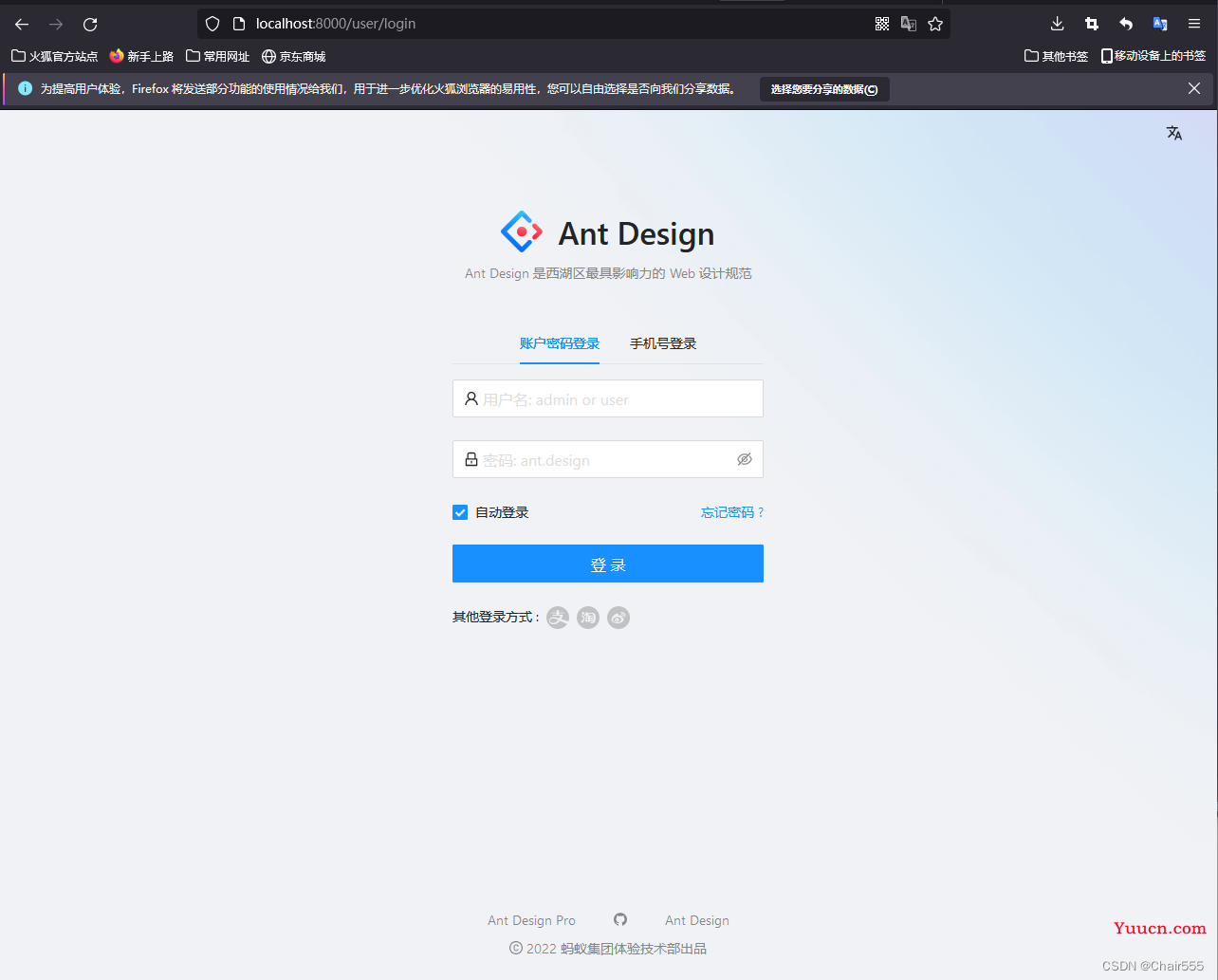
Task: Click the screenshot crop icon in toolbar
Action: [x=1092, y=24]
